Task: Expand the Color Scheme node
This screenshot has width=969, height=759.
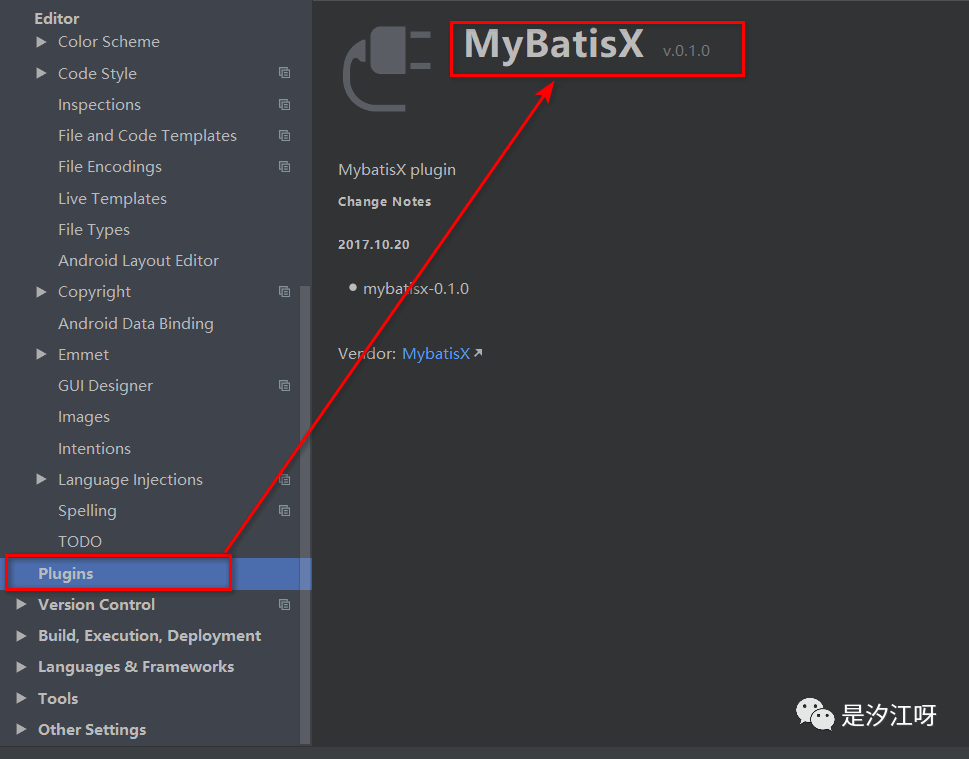Action: click(41, 41)
